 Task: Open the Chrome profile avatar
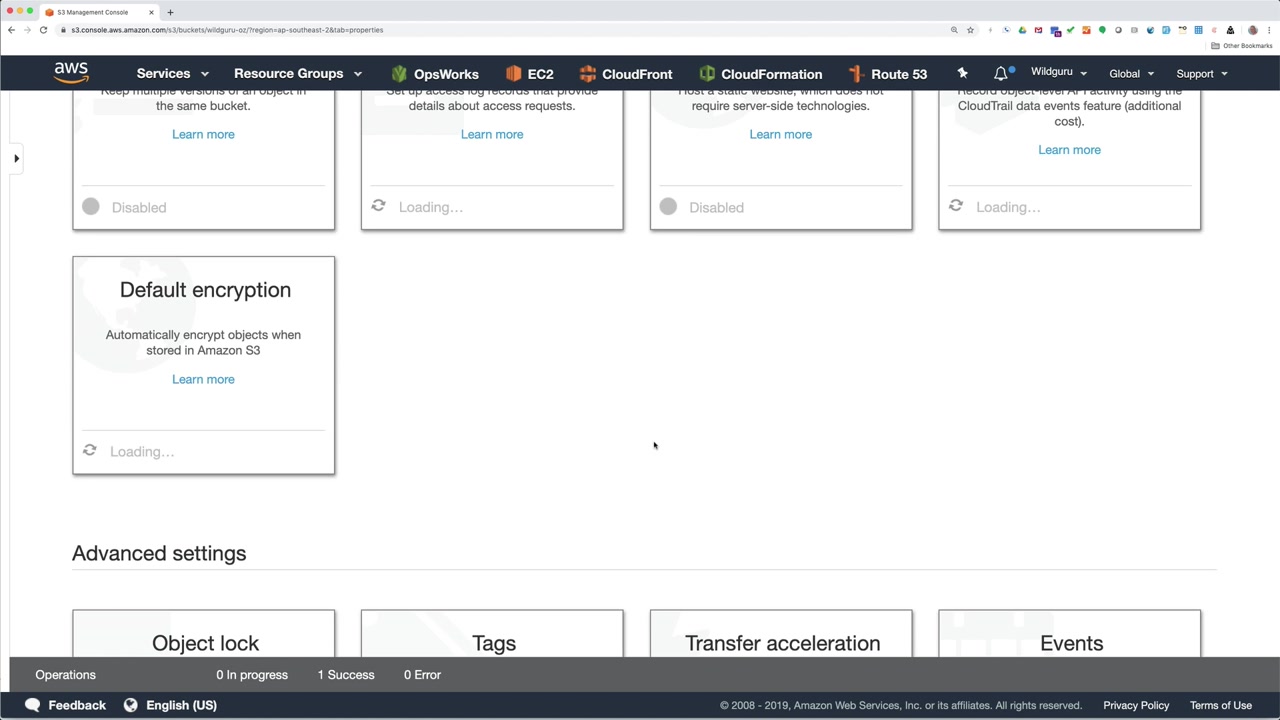1252,30
